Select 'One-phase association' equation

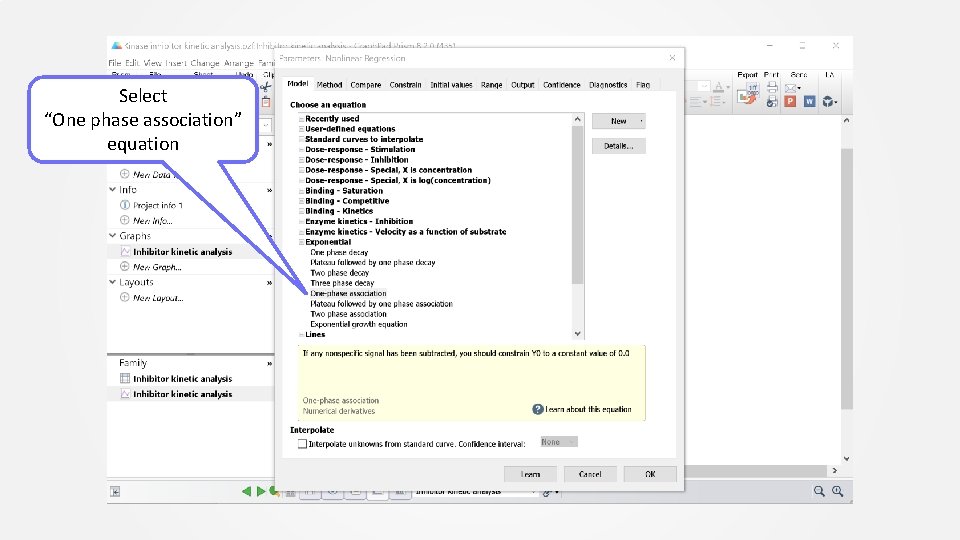click(348, 294)
